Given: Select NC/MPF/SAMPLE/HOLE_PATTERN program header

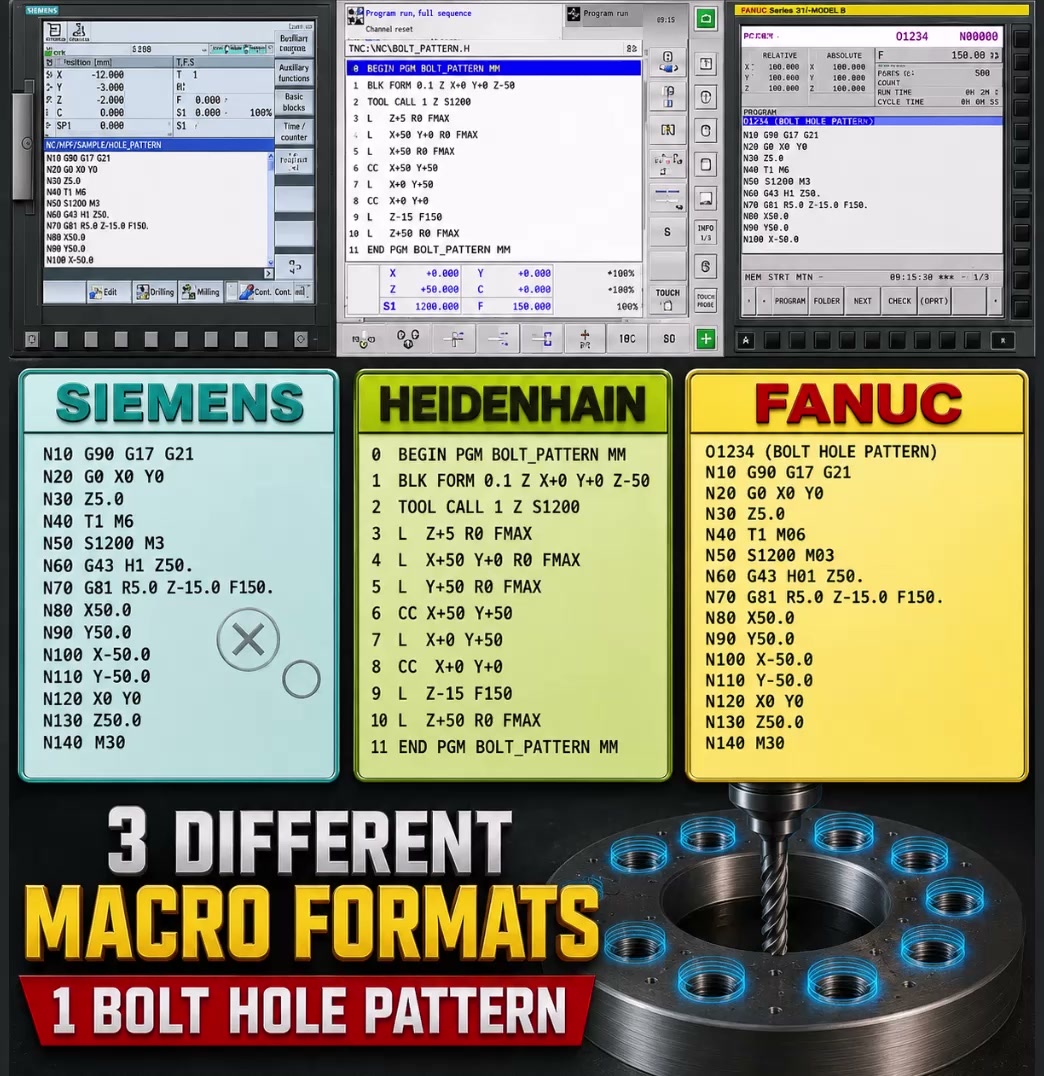Looking at the screenshot, I should click(x=159, y=145).
